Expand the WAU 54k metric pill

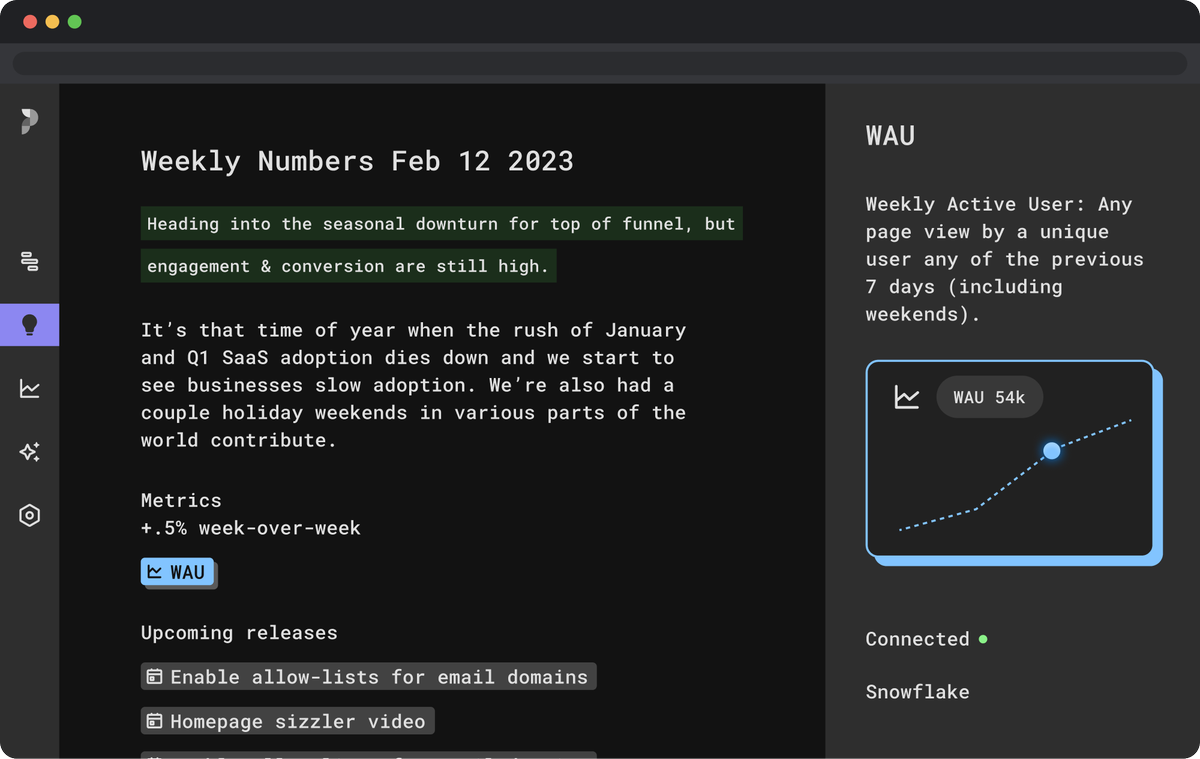989,396
